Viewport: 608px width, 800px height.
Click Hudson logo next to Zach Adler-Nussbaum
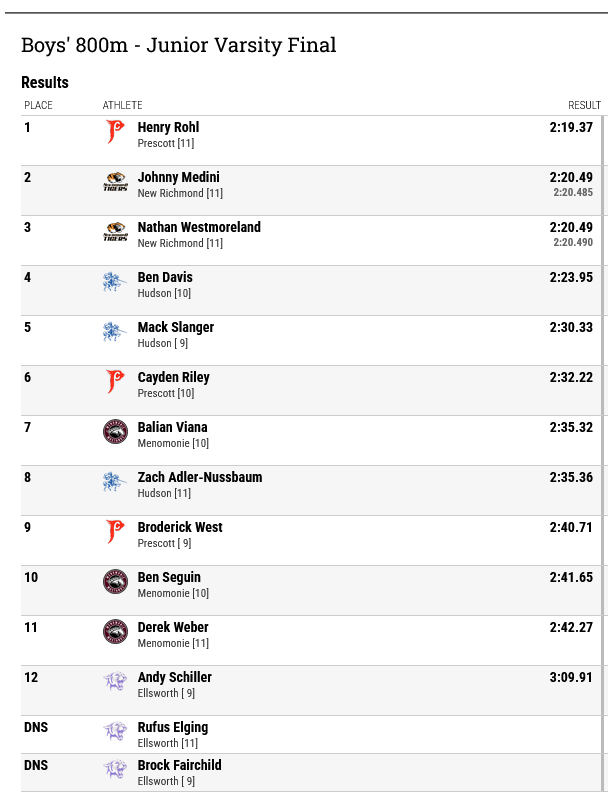point(115,482)
